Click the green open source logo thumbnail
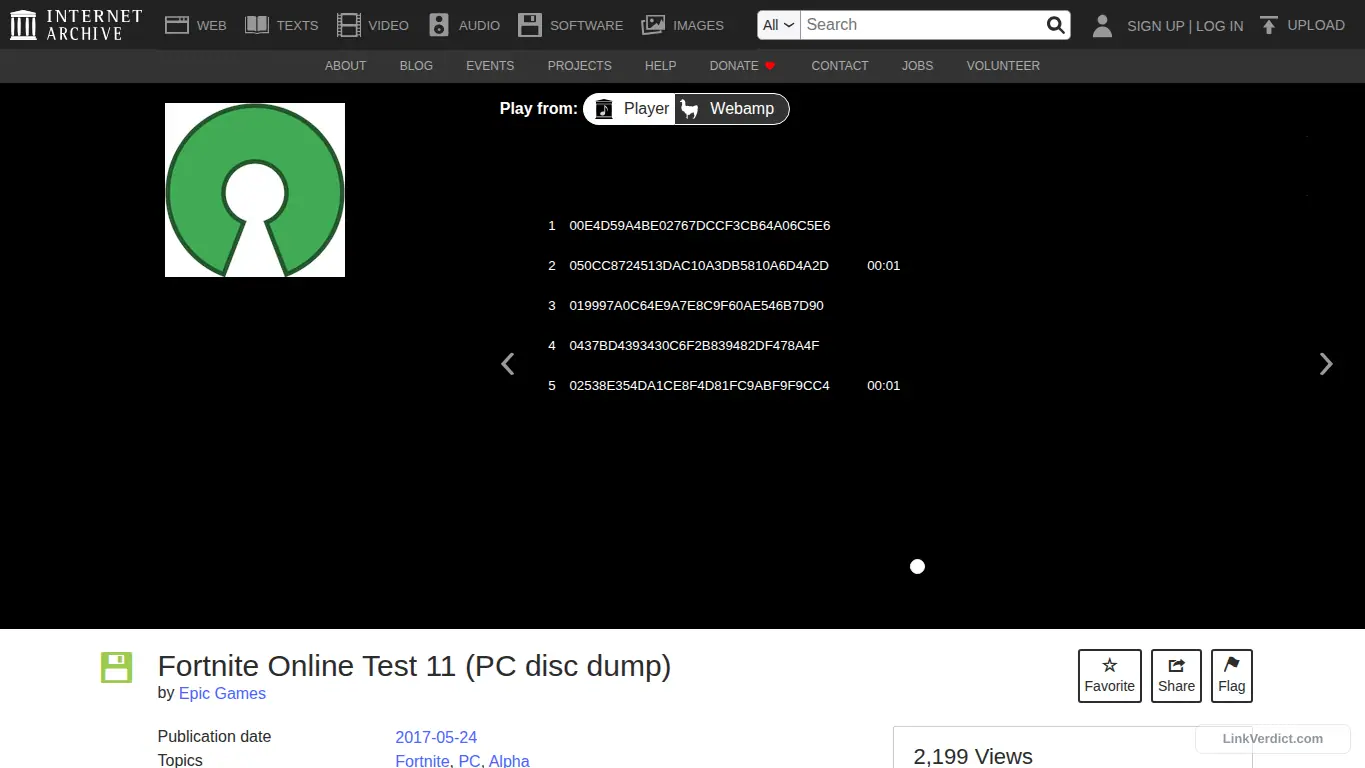Screen dimensions: 1365x768 (x=255, y=190)
